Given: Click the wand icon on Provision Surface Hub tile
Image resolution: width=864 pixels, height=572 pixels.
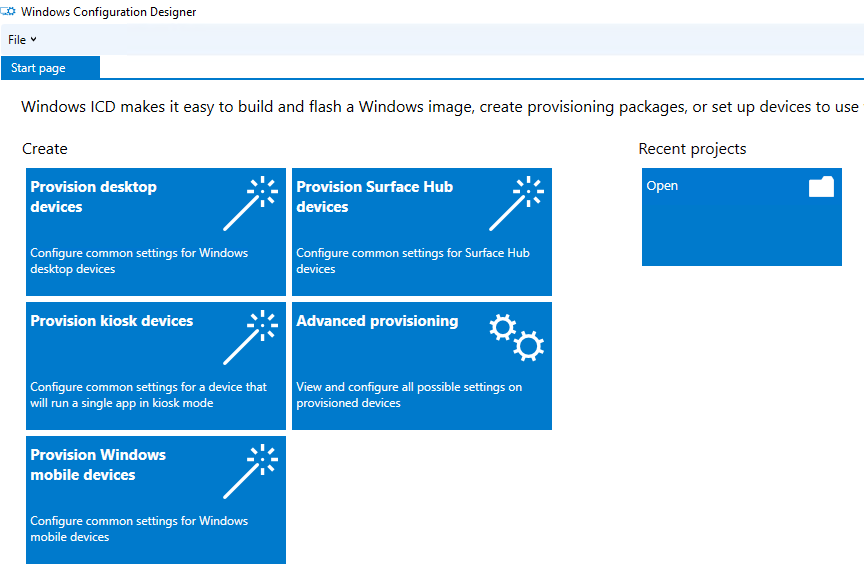Looking at the screenshot, I should click(517, 203).
